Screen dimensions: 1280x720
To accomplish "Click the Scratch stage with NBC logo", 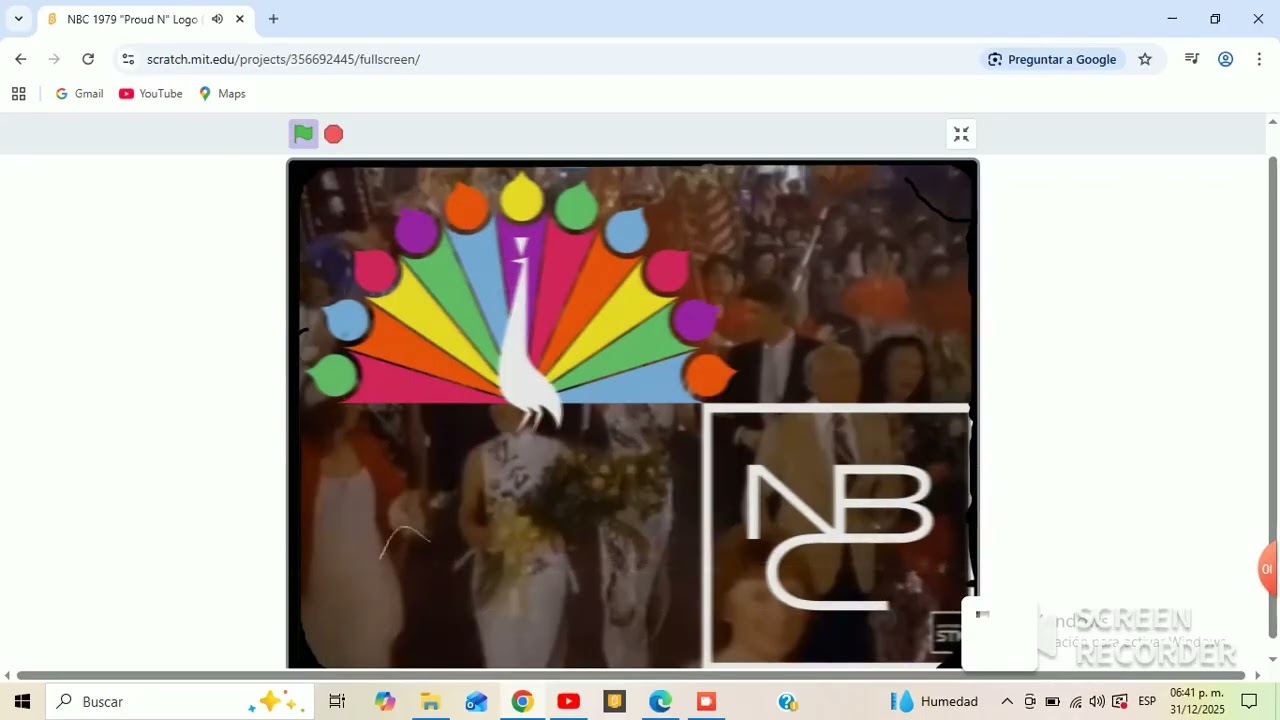I will coord(633,414).
